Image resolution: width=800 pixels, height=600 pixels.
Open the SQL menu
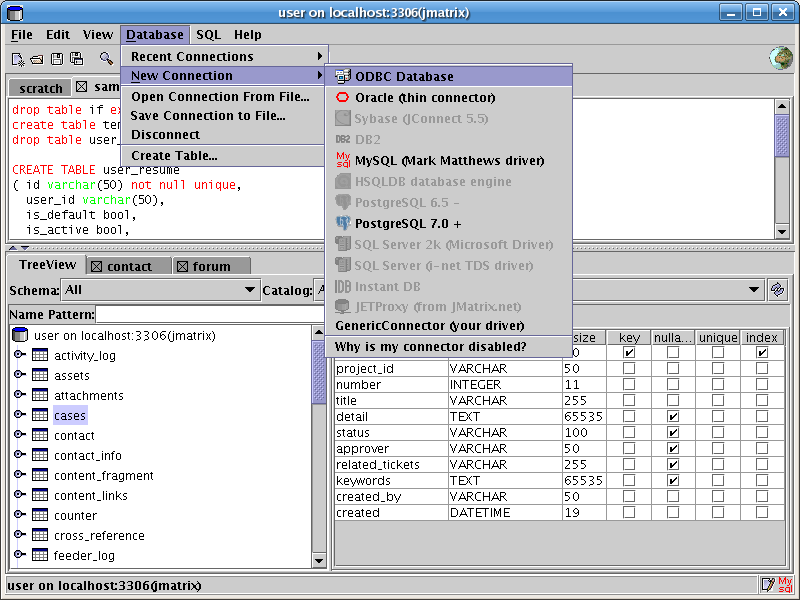[x=209, y=35]
